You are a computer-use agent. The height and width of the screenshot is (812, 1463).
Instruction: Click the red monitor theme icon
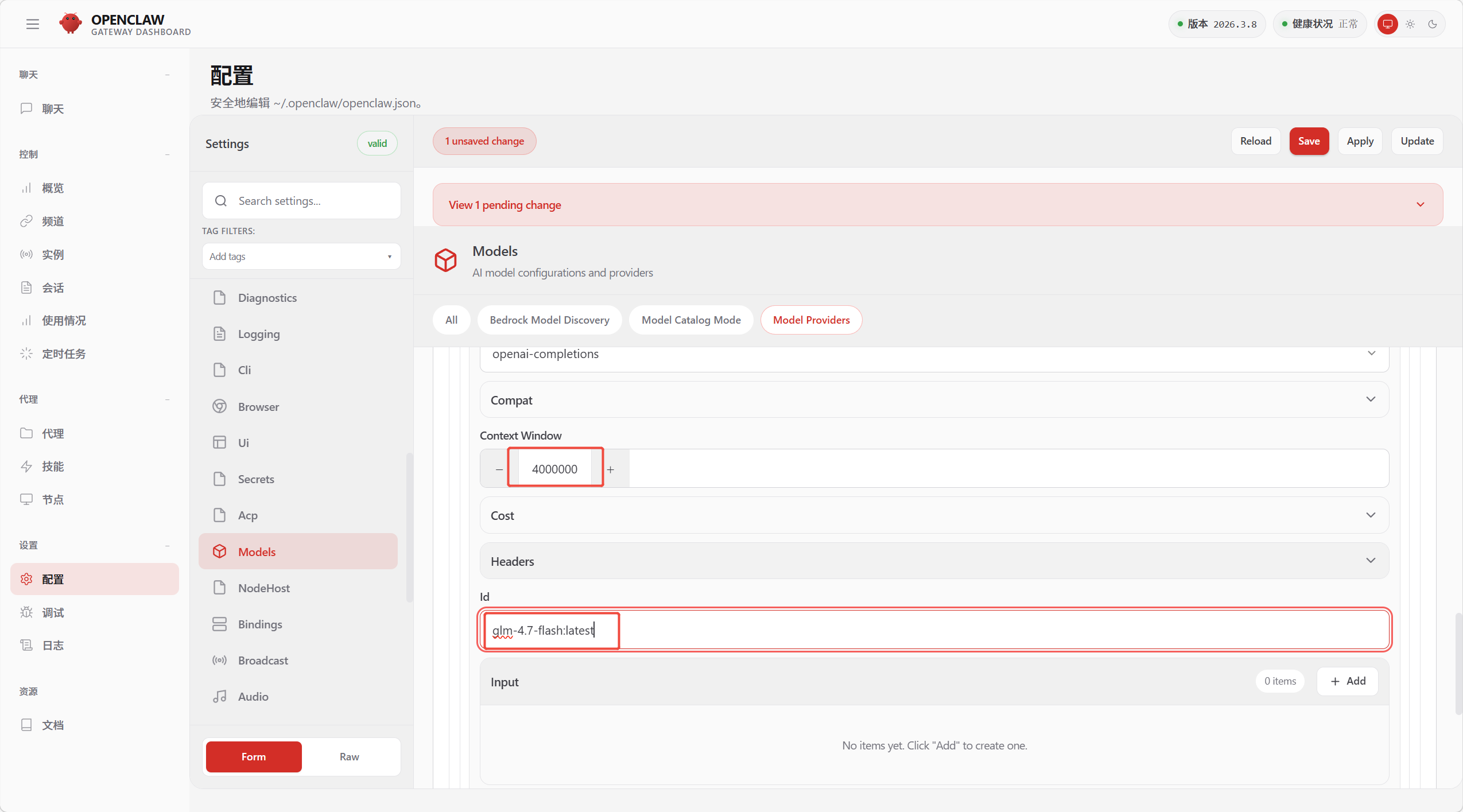click(x=1387, y=24)
